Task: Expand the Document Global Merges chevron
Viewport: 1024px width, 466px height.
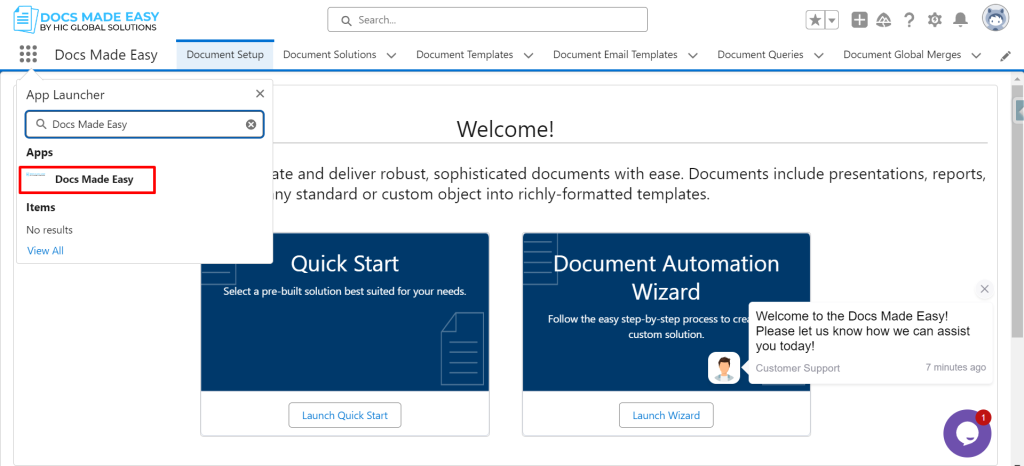Action: pyautogui.click(x=976, y=55)
